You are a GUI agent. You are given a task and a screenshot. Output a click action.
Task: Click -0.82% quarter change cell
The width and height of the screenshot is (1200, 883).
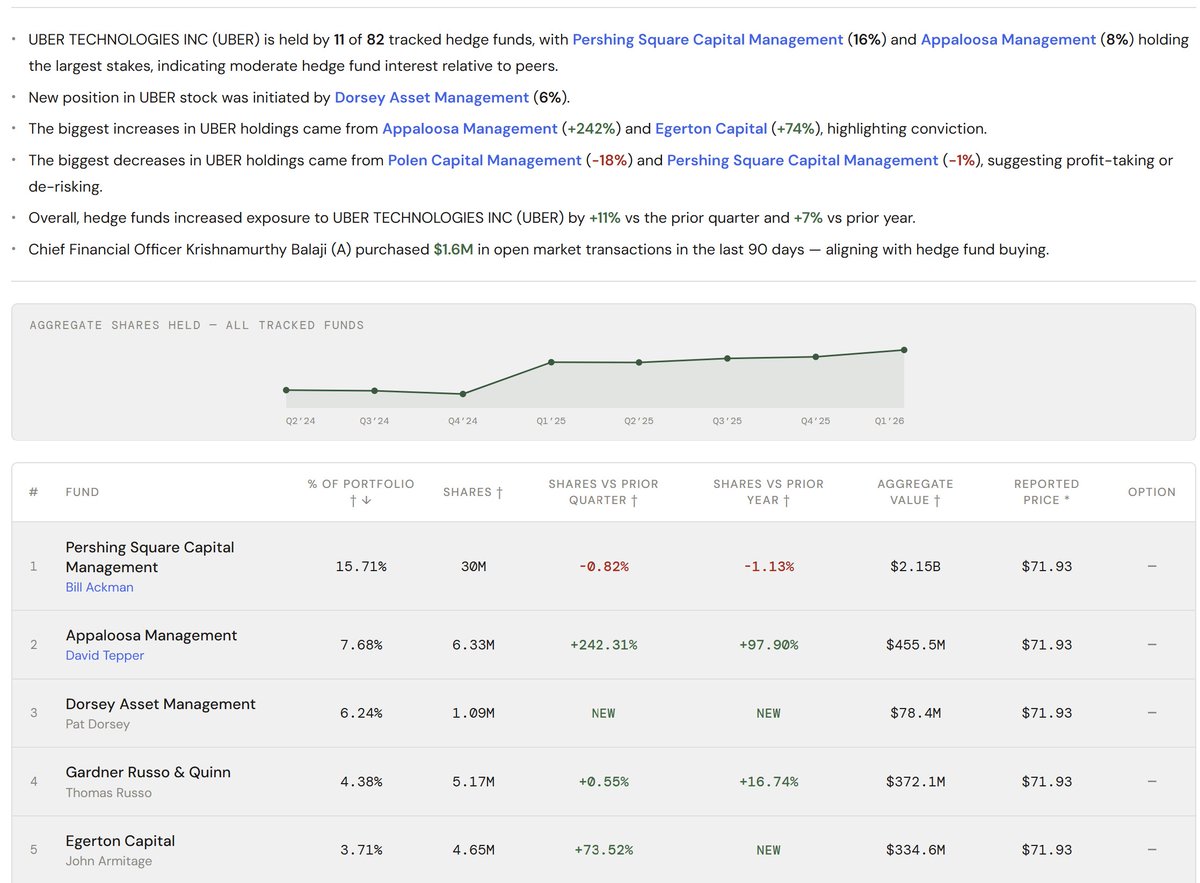pyautogui.click(x=603, y=566)
